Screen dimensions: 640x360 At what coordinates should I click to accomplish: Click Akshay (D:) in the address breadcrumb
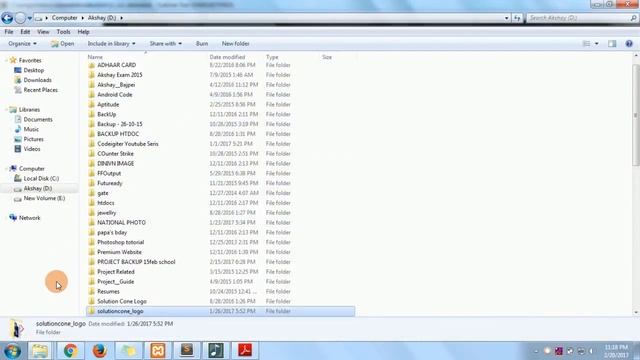[102, 18]
